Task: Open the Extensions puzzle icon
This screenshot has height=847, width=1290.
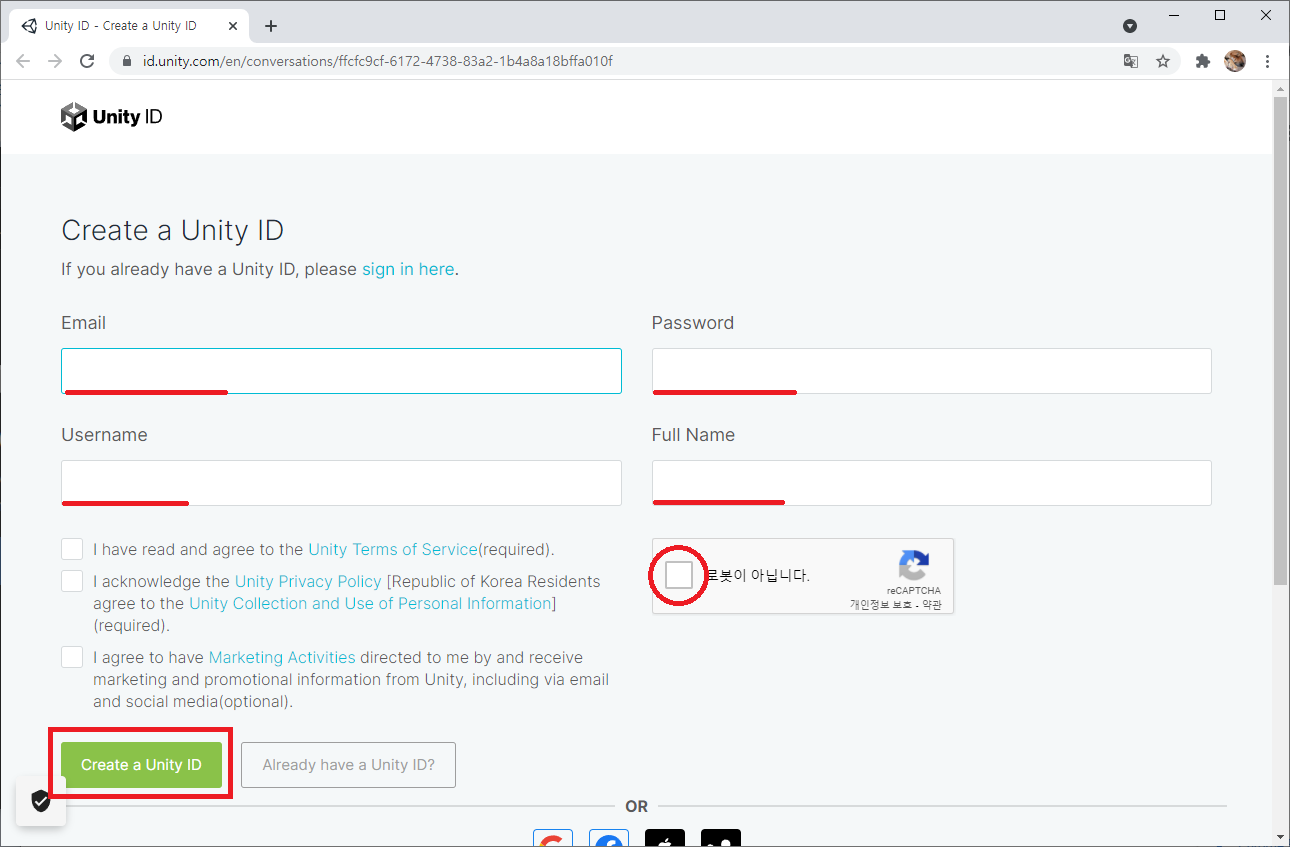Action: coord(1203,61)
